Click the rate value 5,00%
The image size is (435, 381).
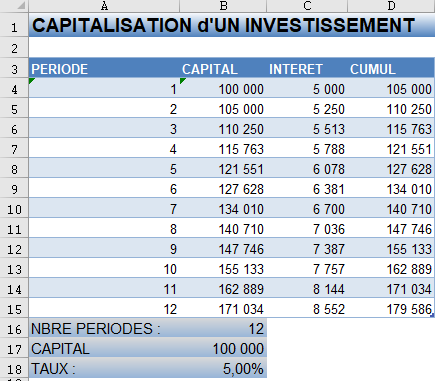pyautogui.click(x=223, y=369)
